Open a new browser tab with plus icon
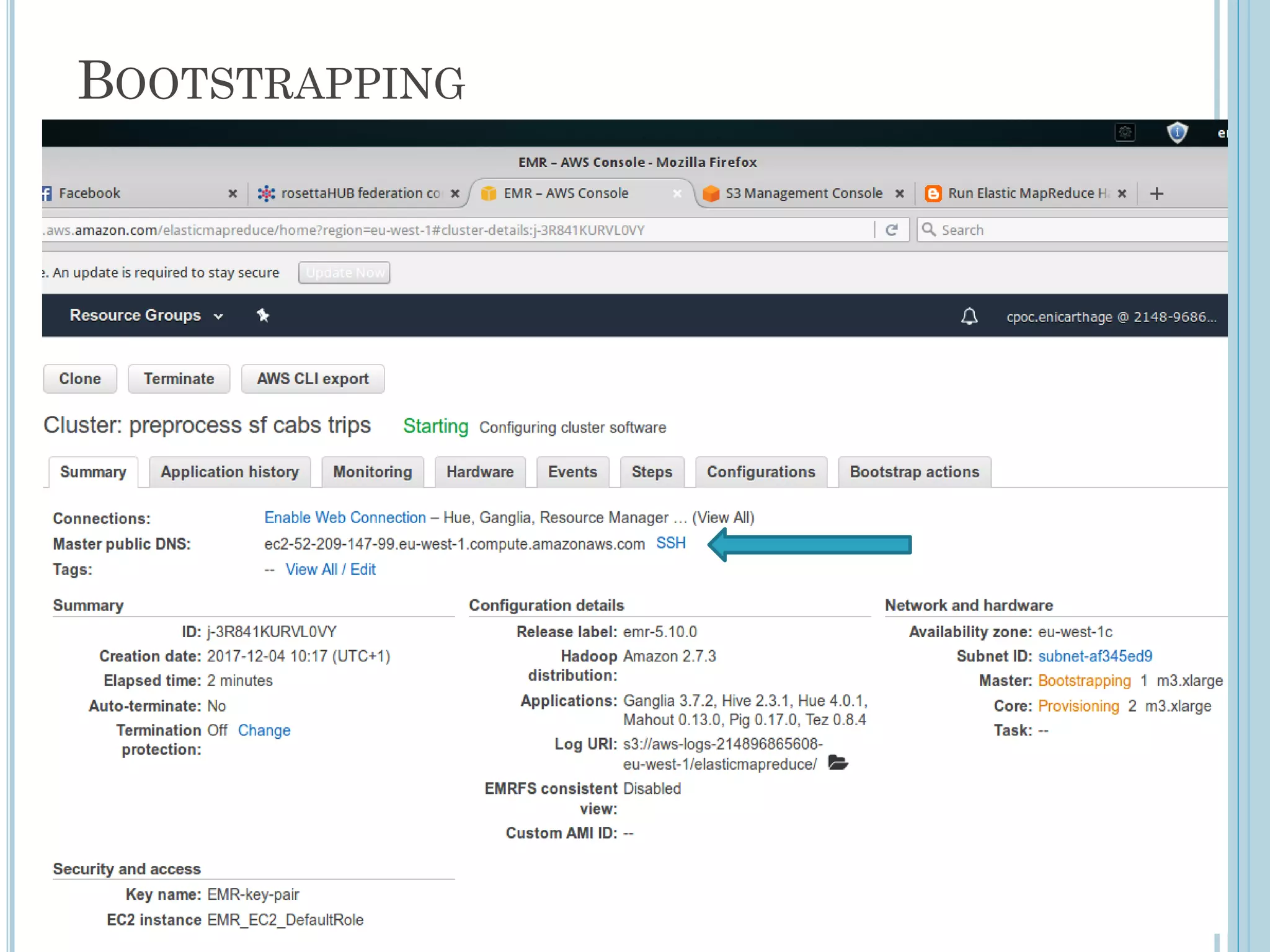Screen dimensions: 1270x952 click(1157, 193)
